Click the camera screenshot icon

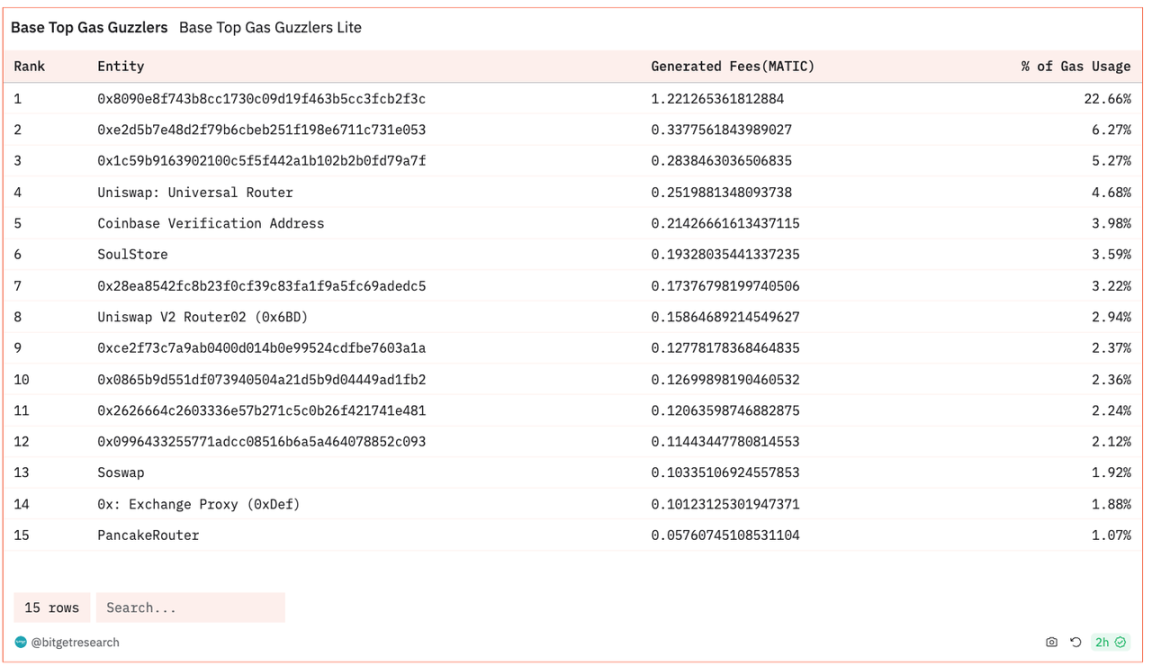pyautogui.click(x=1051, y=642)
